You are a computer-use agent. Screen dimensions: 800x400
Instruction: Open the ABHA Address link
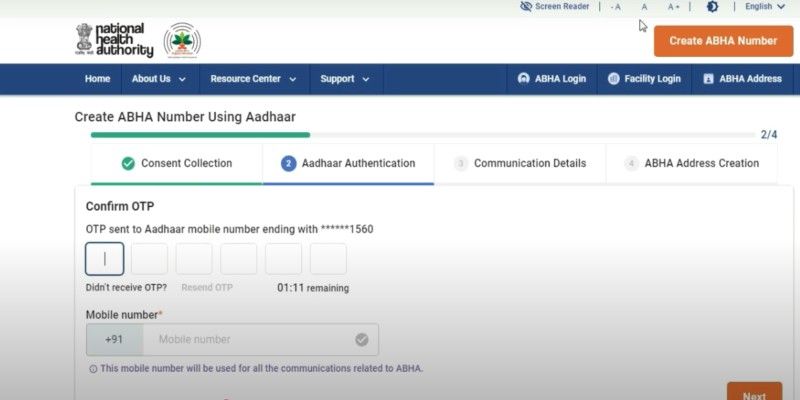[x=742, y=79]
